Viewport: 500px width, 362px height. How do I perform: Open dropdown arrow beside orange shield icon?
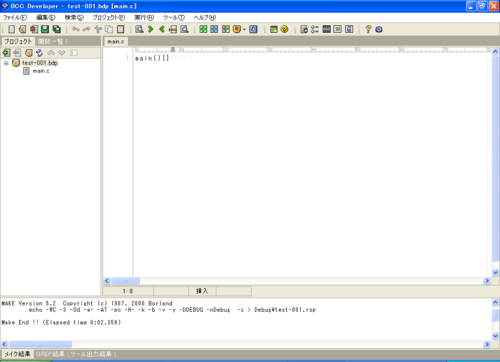click(244, 30)
